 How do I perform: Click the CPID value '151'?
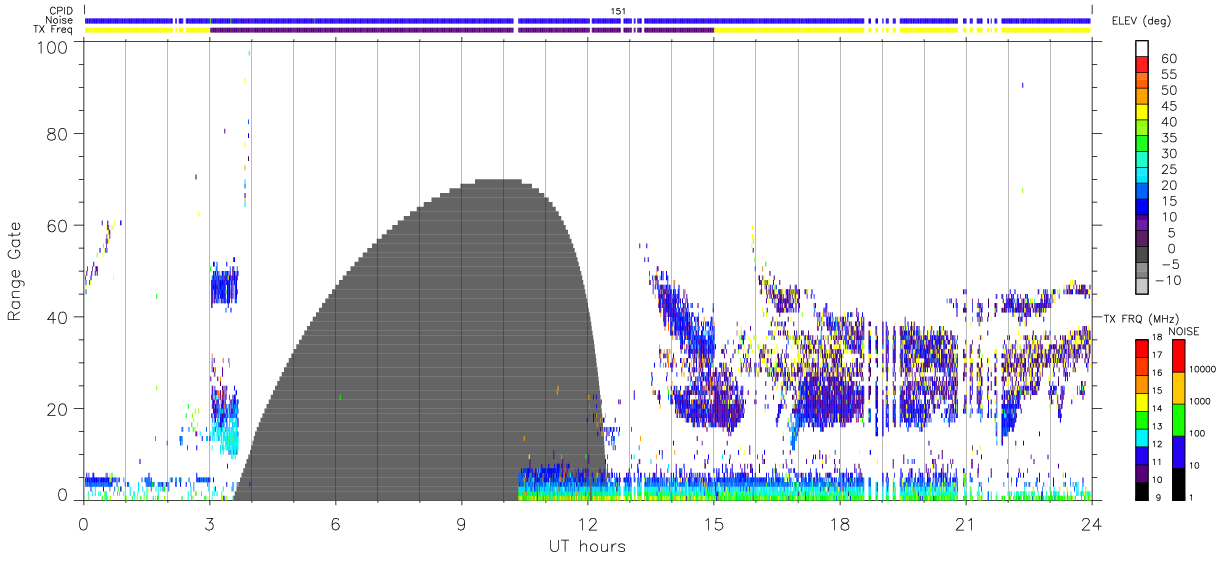click(x=619, y=11)
